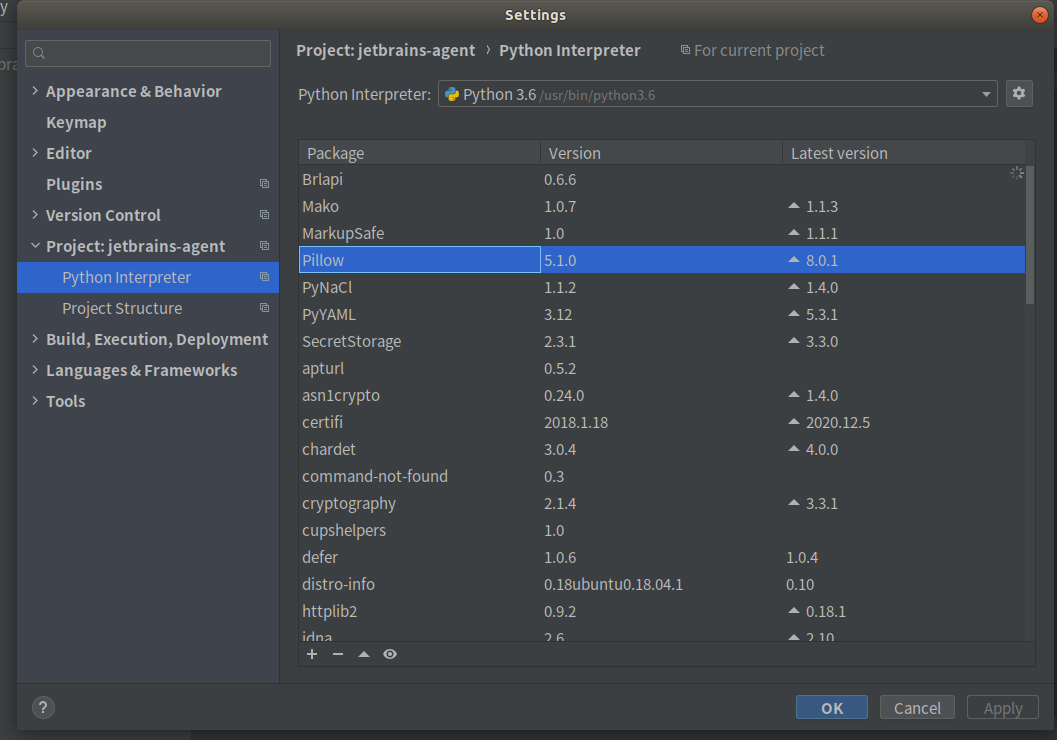
Task: Focus the settings search field
Action: pos(148,53)
